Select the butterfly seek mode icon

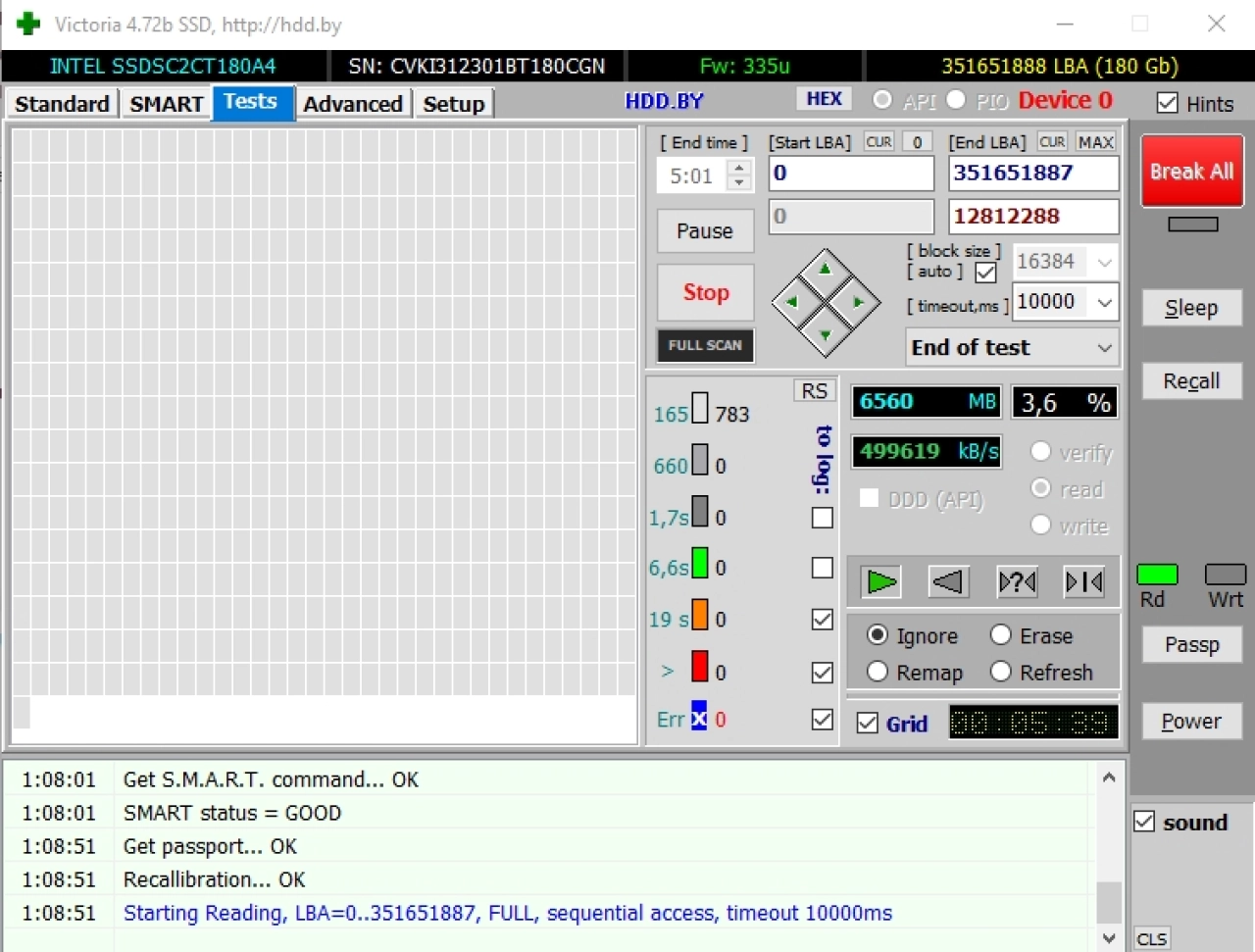pyautogui.click(x=1083, y=581)
